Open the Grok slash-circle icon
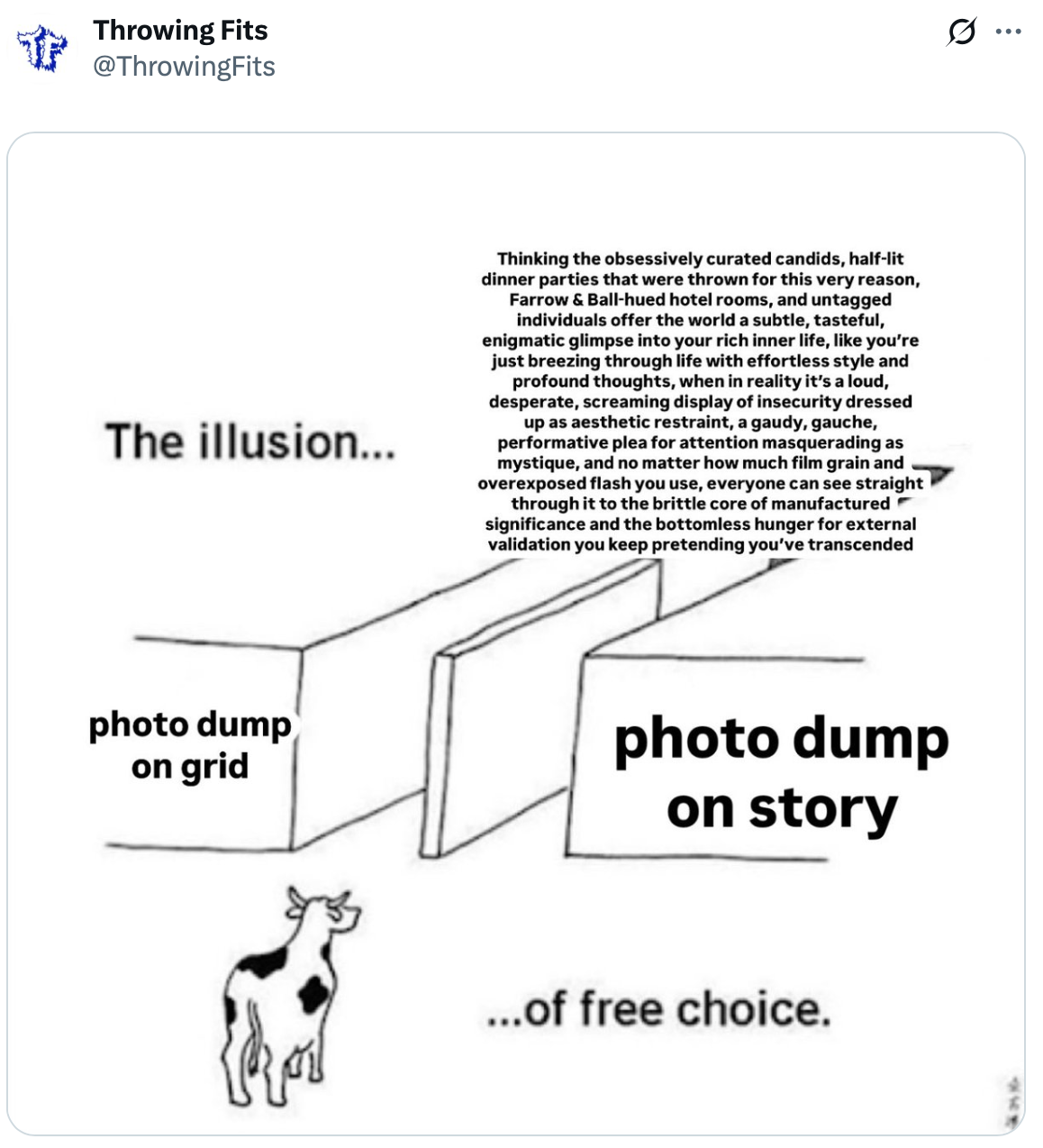The width and height of the screenshot is (1043, 1148). [x=961, y=32]
